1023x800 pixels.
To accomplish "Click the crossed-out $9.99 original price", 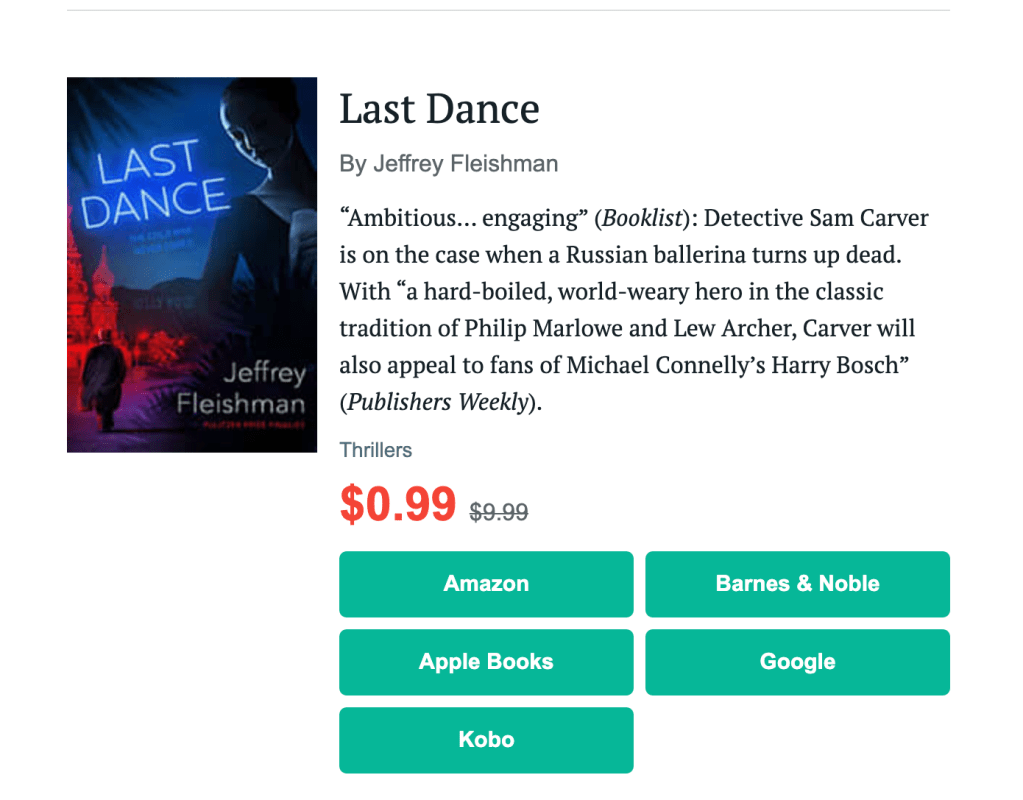I will click(499, 512).
